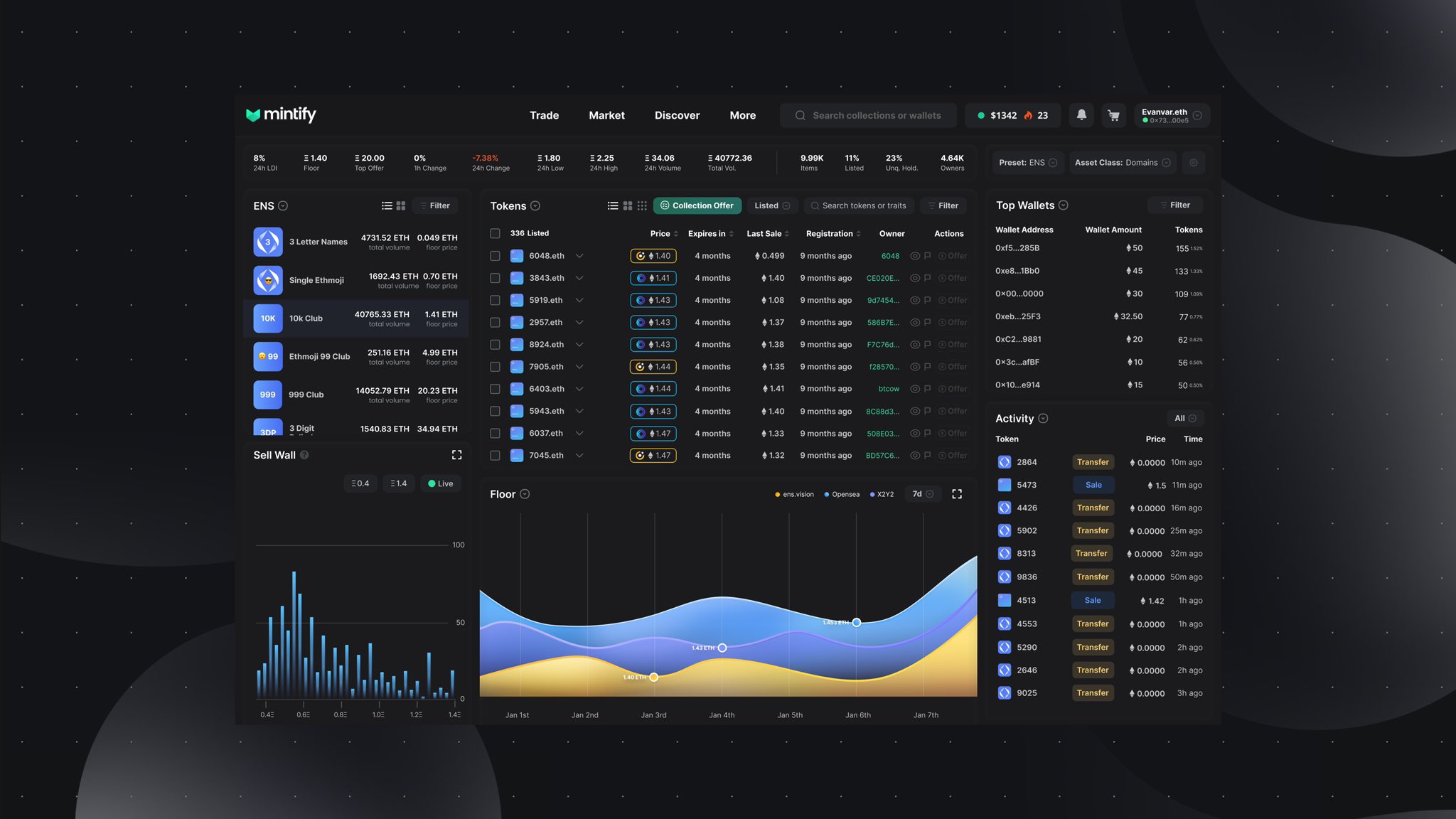Click the Collection Offer button

point(697,205)
